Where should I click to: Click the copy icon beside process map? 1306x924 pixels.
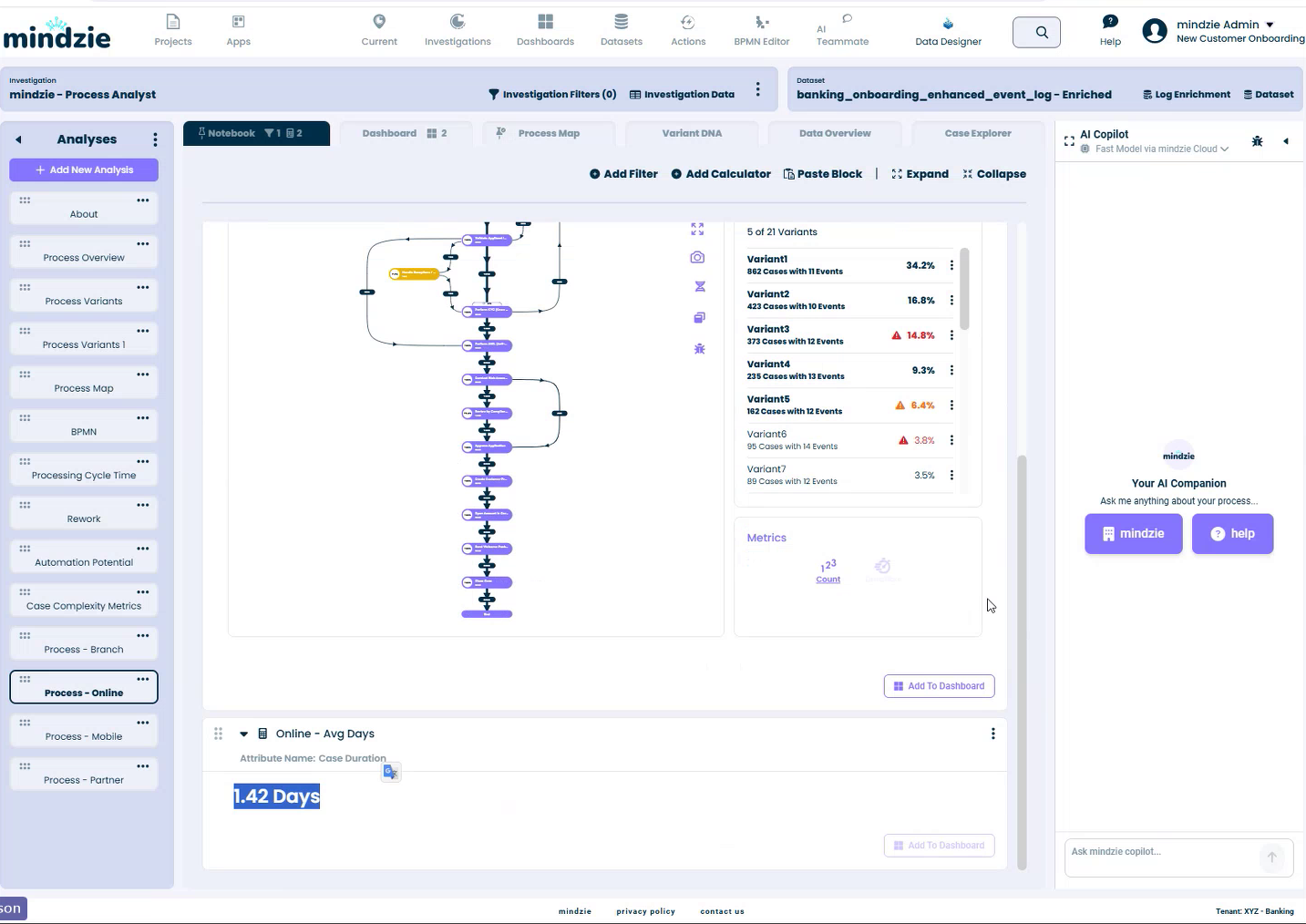coord(699,318)
